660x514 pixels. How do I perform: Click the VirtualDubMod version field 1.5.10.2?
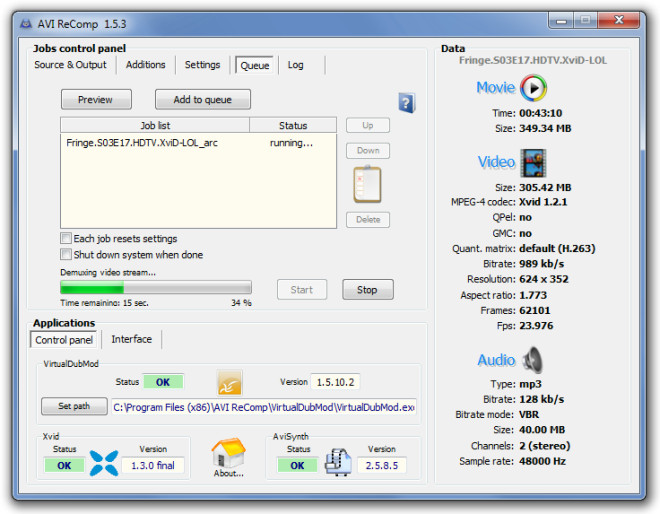click(335, 382)
